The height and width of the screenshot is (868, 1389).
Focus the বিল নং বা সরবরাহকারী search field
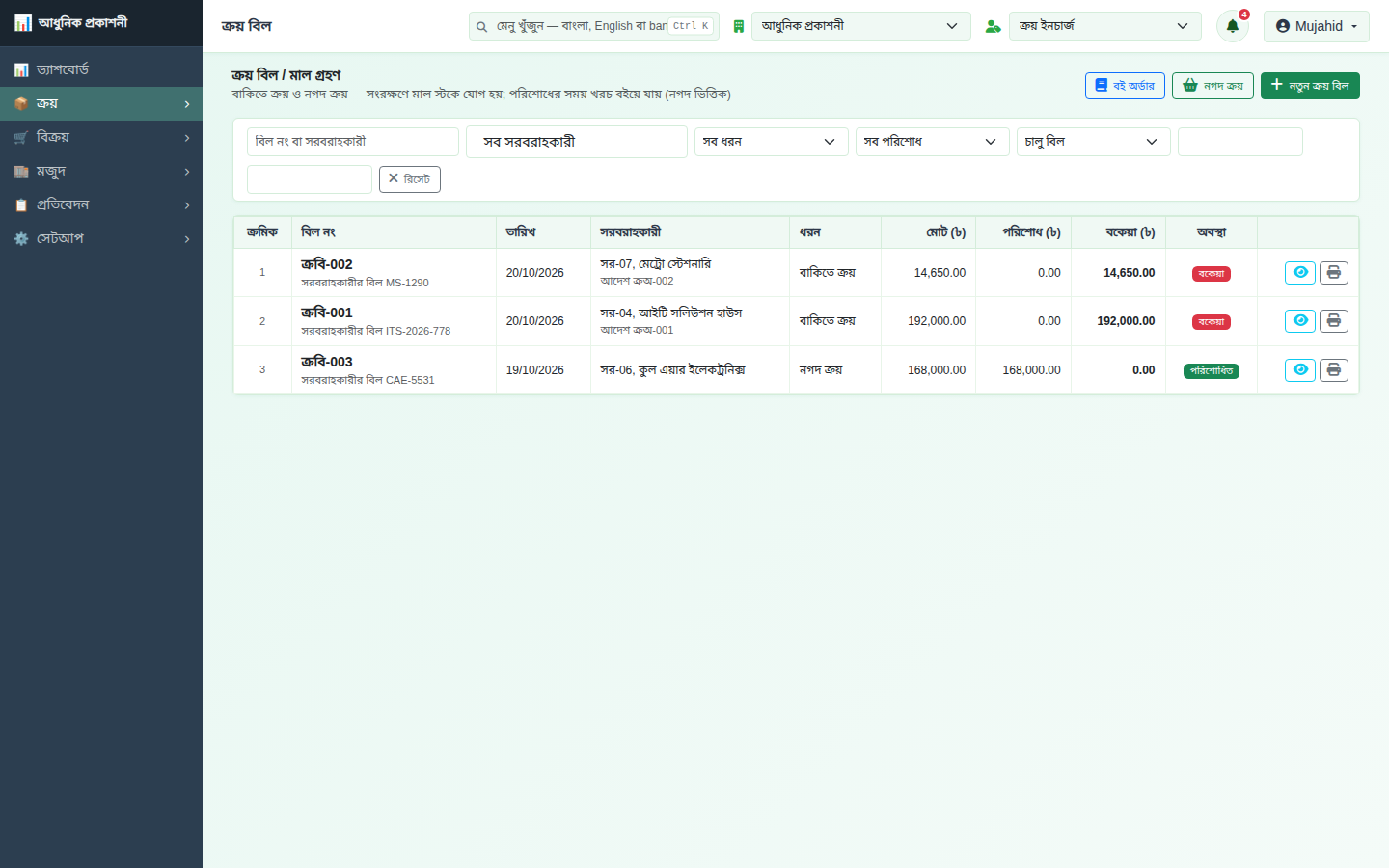(x=352, y=142)
